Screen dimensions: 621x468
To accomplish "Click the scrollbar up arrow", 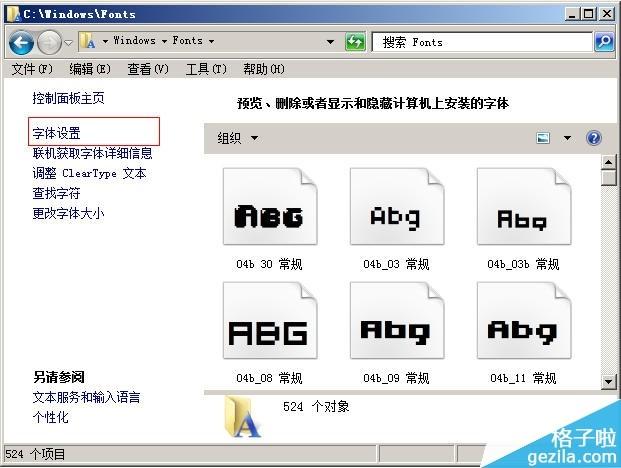I will pyautogui.click(x=609, y=162).
